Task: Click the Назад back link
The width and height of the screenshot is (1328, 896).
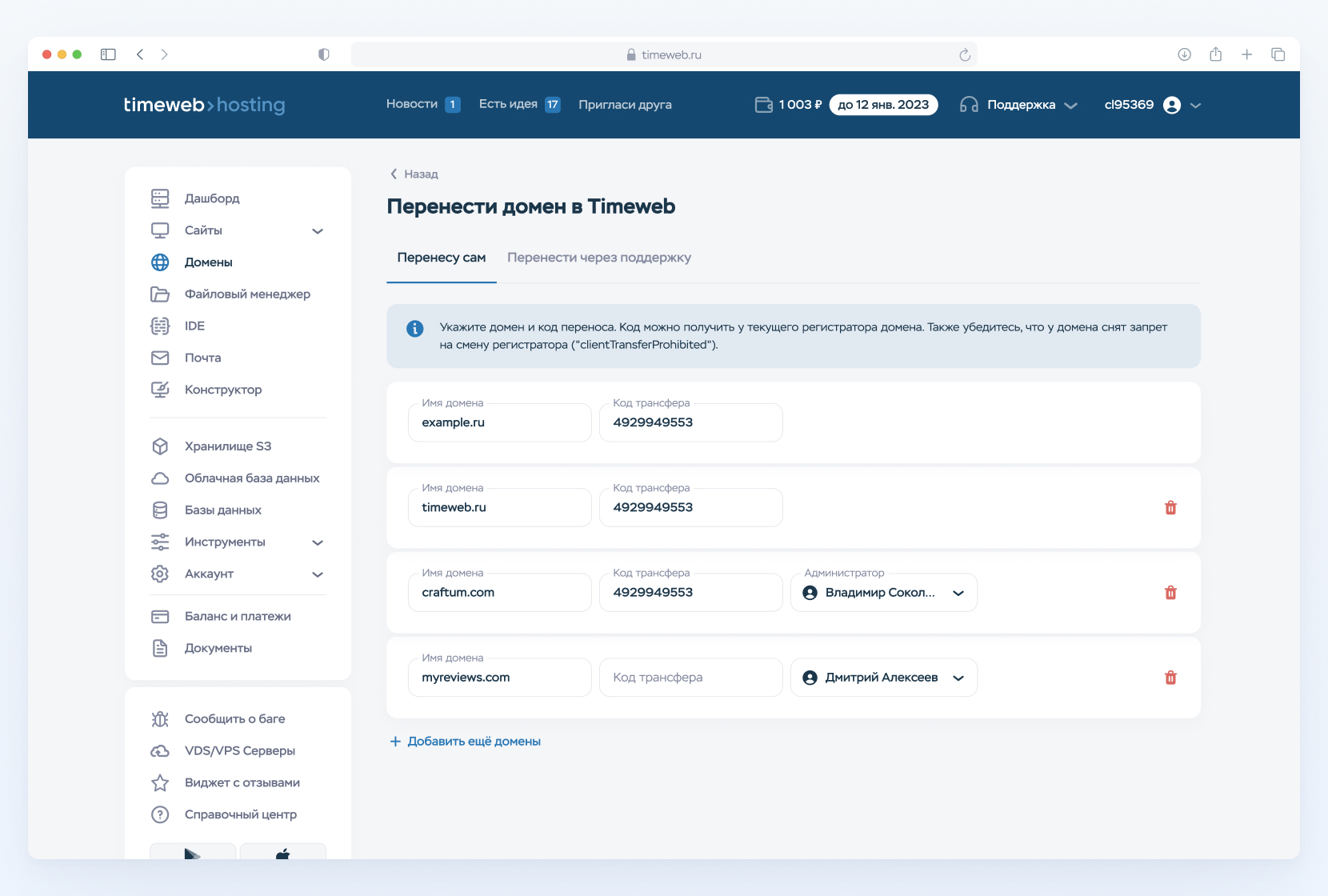Action: pos(414,174)
